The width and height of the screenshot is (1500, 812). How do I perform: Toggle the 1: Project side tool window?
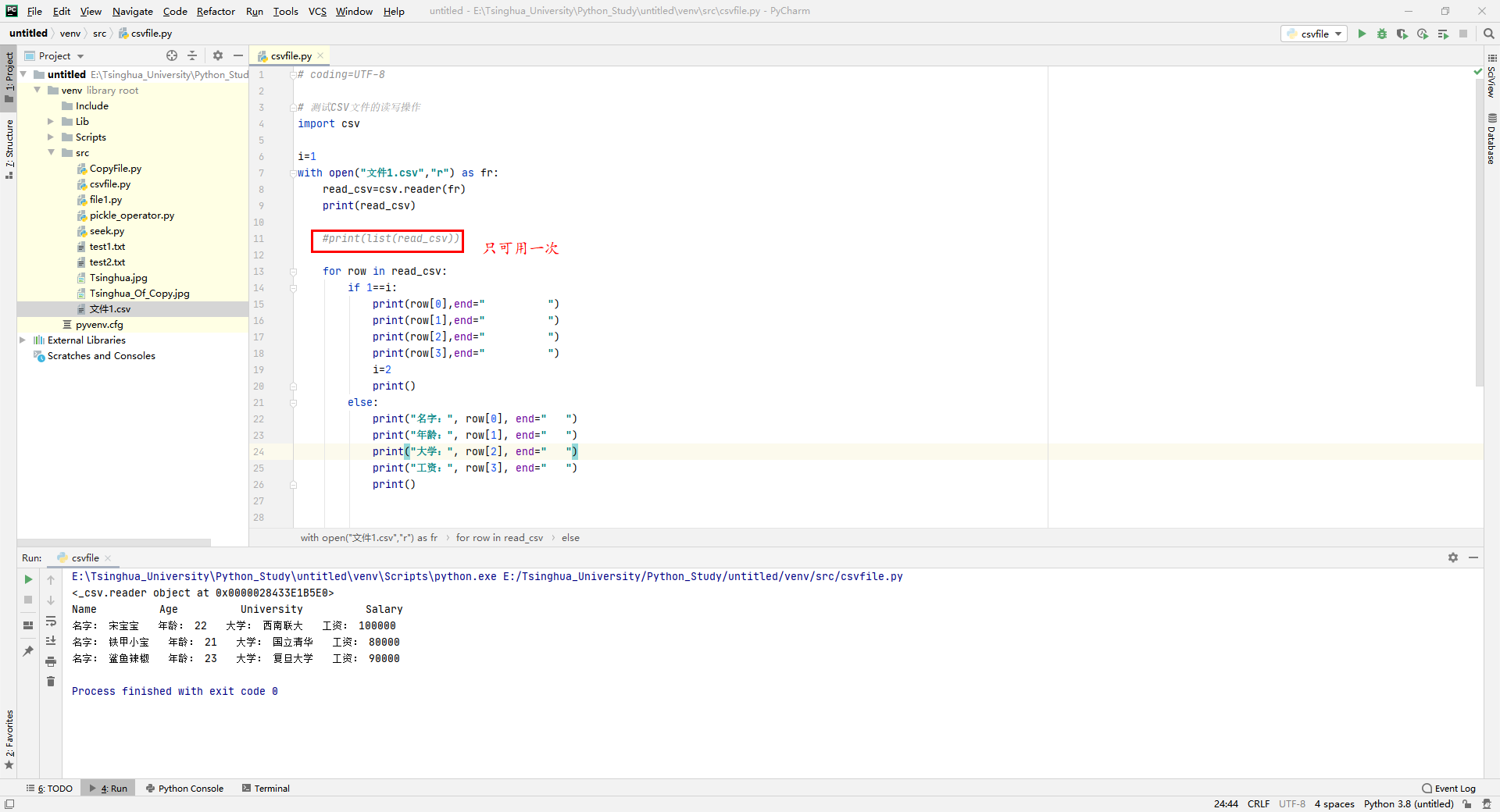point(9,77)
